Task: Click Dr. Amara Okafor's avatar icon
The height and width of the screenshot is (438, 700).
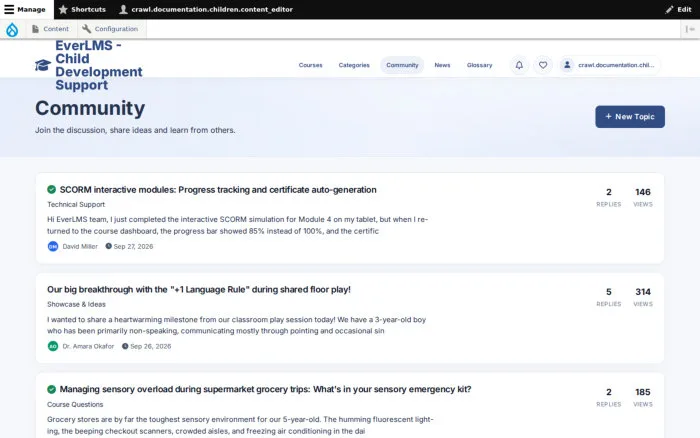Action: [53, 346]
